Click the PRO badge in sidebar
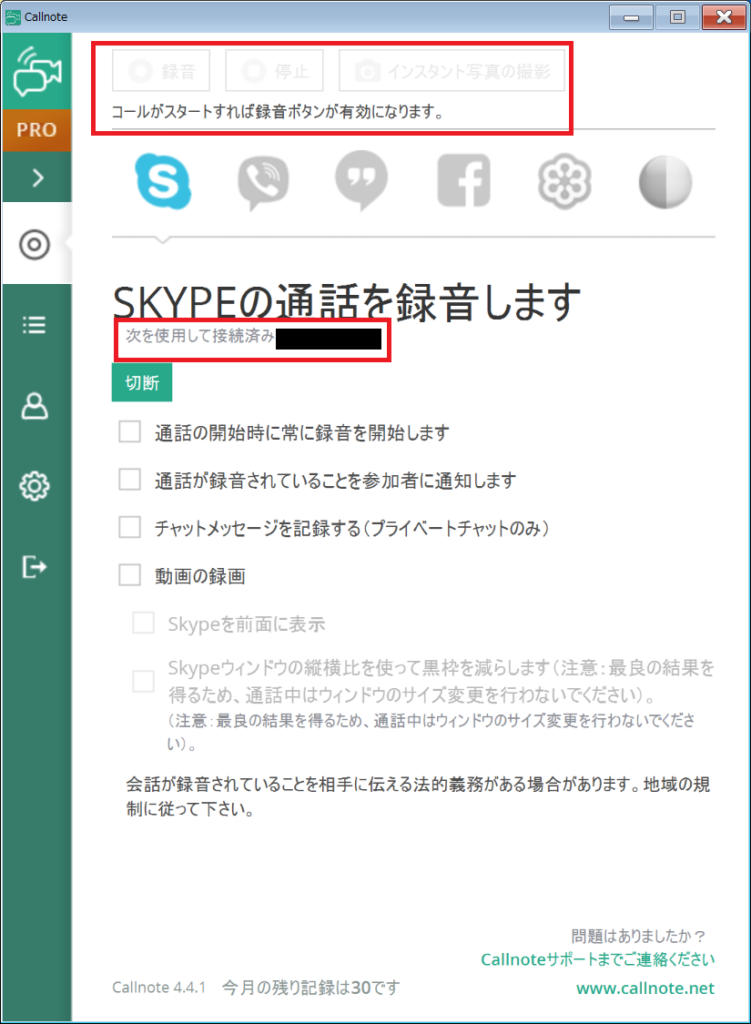 click(x=37, y=130)
